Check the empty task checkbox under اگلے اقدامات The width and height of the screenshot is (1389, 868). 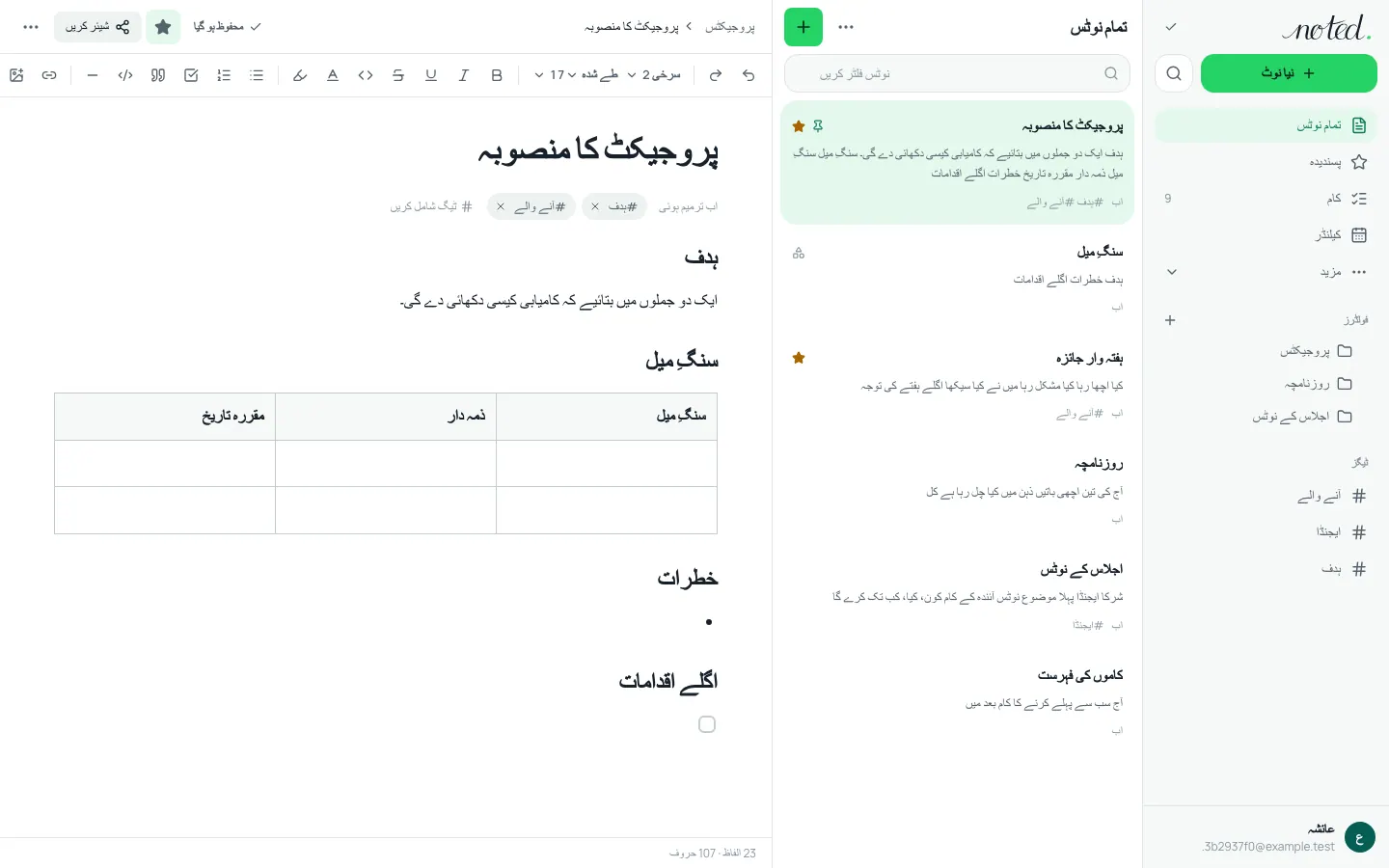(x=707, y=724)
